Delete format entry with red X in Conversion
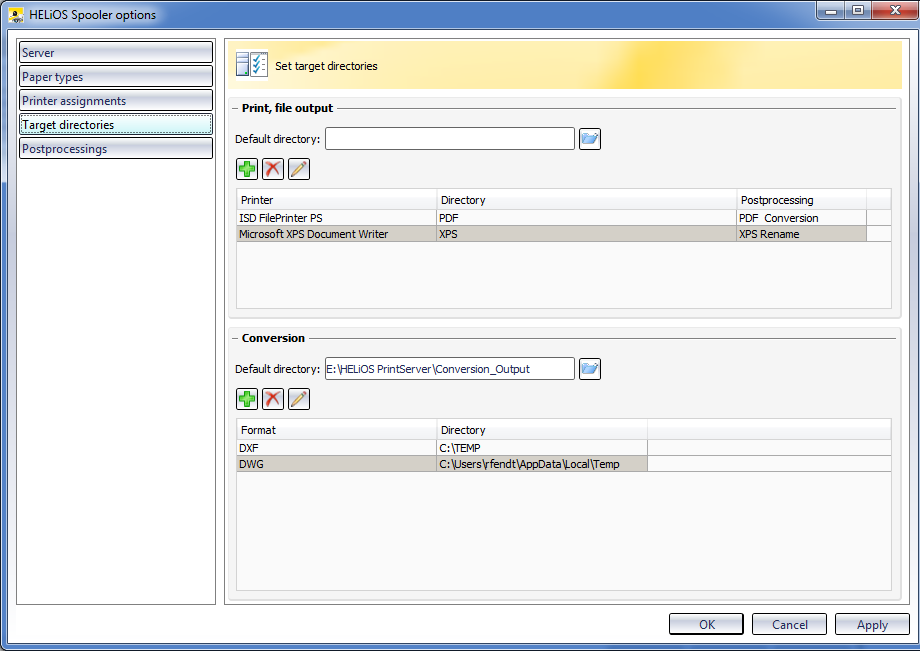920x651 pixels. (x=273, y=399)
